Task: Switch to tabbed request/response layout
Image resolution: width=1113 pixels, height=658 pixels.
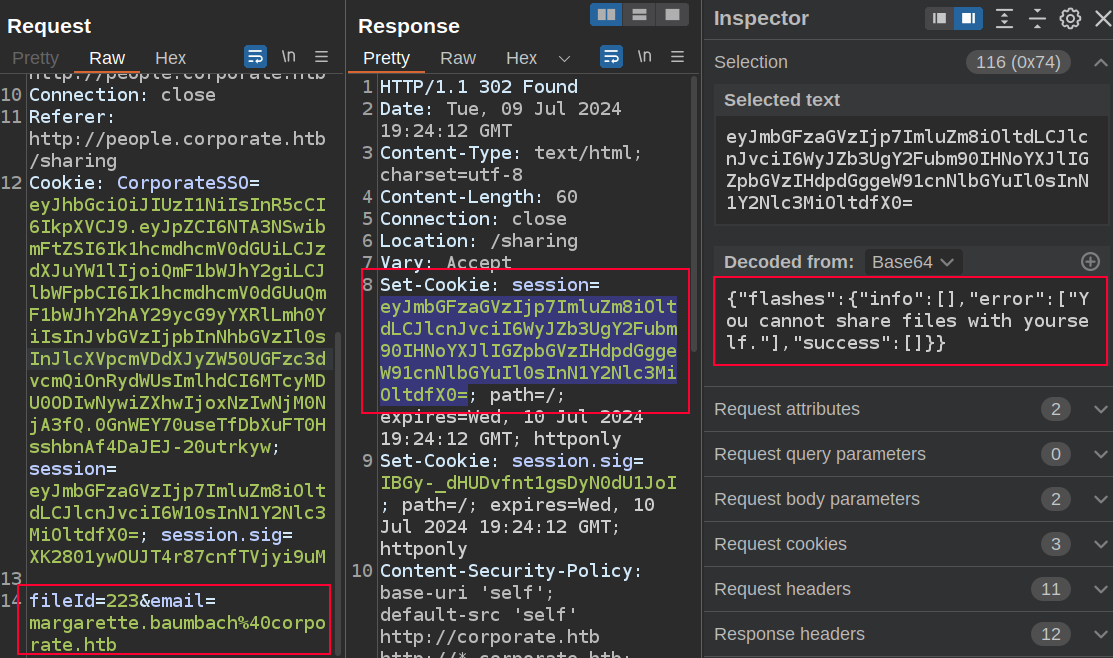Action: [673, 14]
